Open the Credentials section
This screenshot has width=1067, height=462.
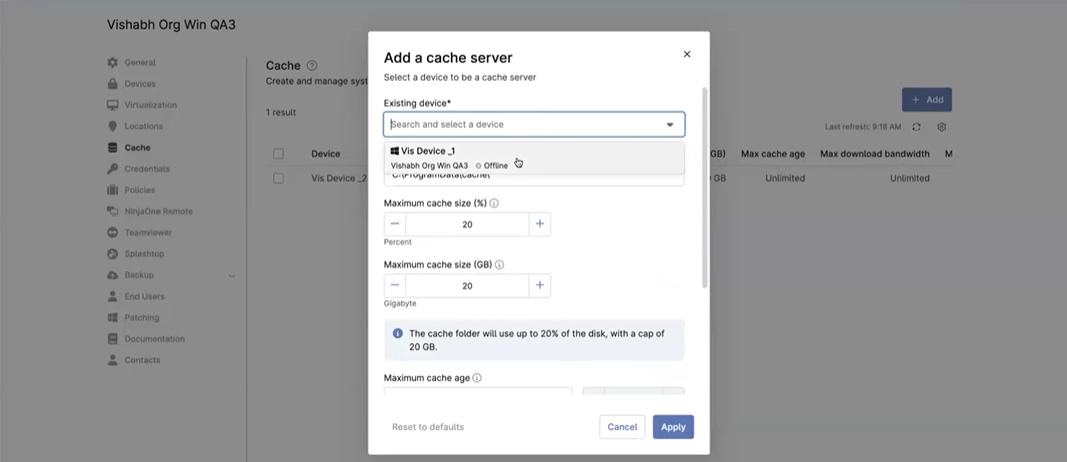[147, 169]
